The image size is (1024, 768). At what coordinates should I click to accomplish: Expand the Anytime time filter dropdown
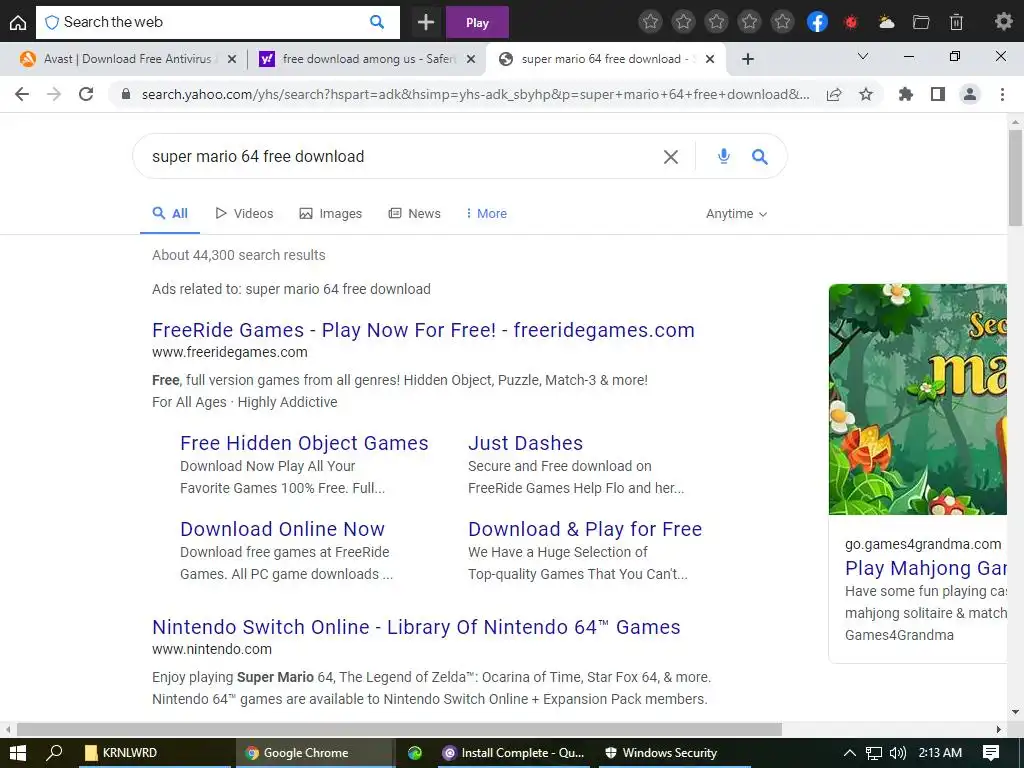[x=736, y=214]
